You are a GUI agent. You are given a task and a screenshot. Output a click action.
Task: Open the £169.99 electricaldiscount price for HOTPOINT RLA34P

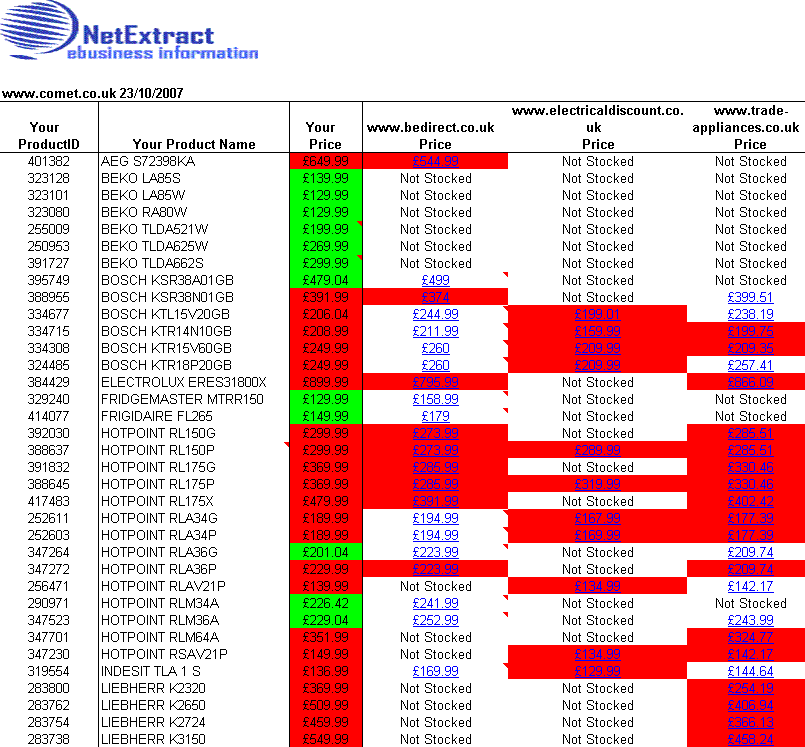pos(598,535)
